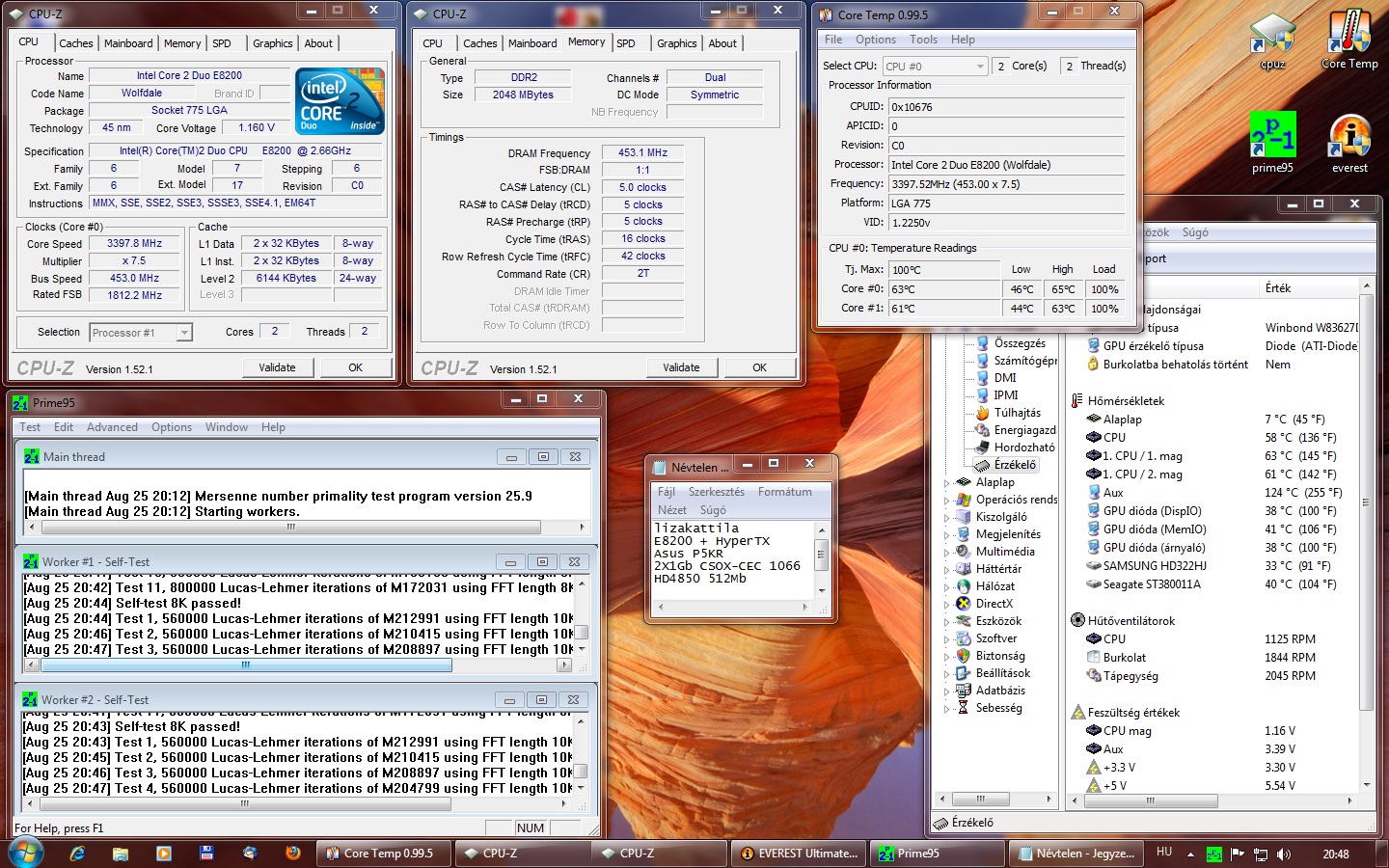Image resolution: width=1389 pixels, height=868 pixels.
Task: Switch to Mainboard tab in left CPU-Z window
Action: [x=128, y=43]
